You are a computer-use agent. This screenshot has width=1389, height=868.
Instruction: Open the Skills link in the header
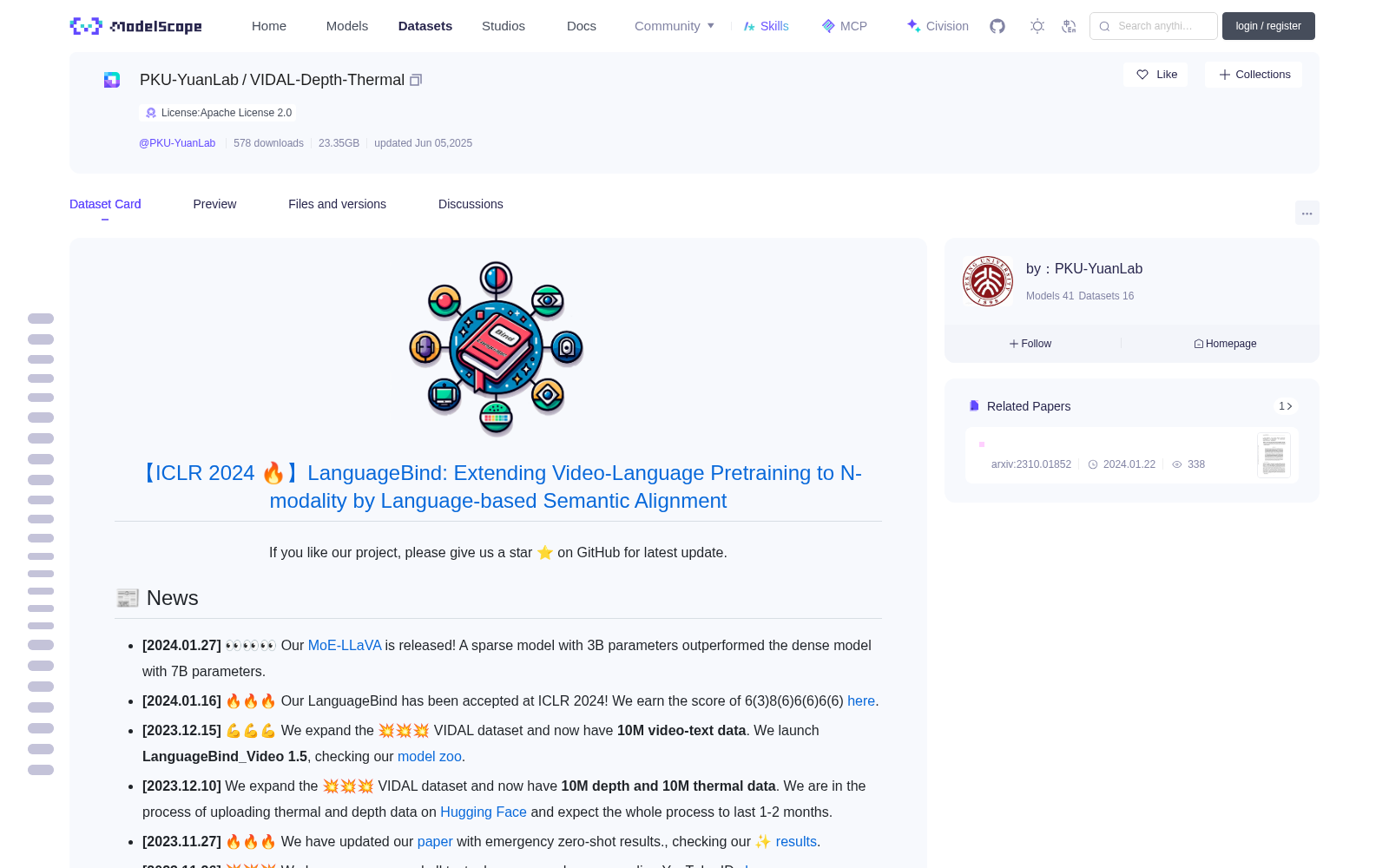click(766, 26)
